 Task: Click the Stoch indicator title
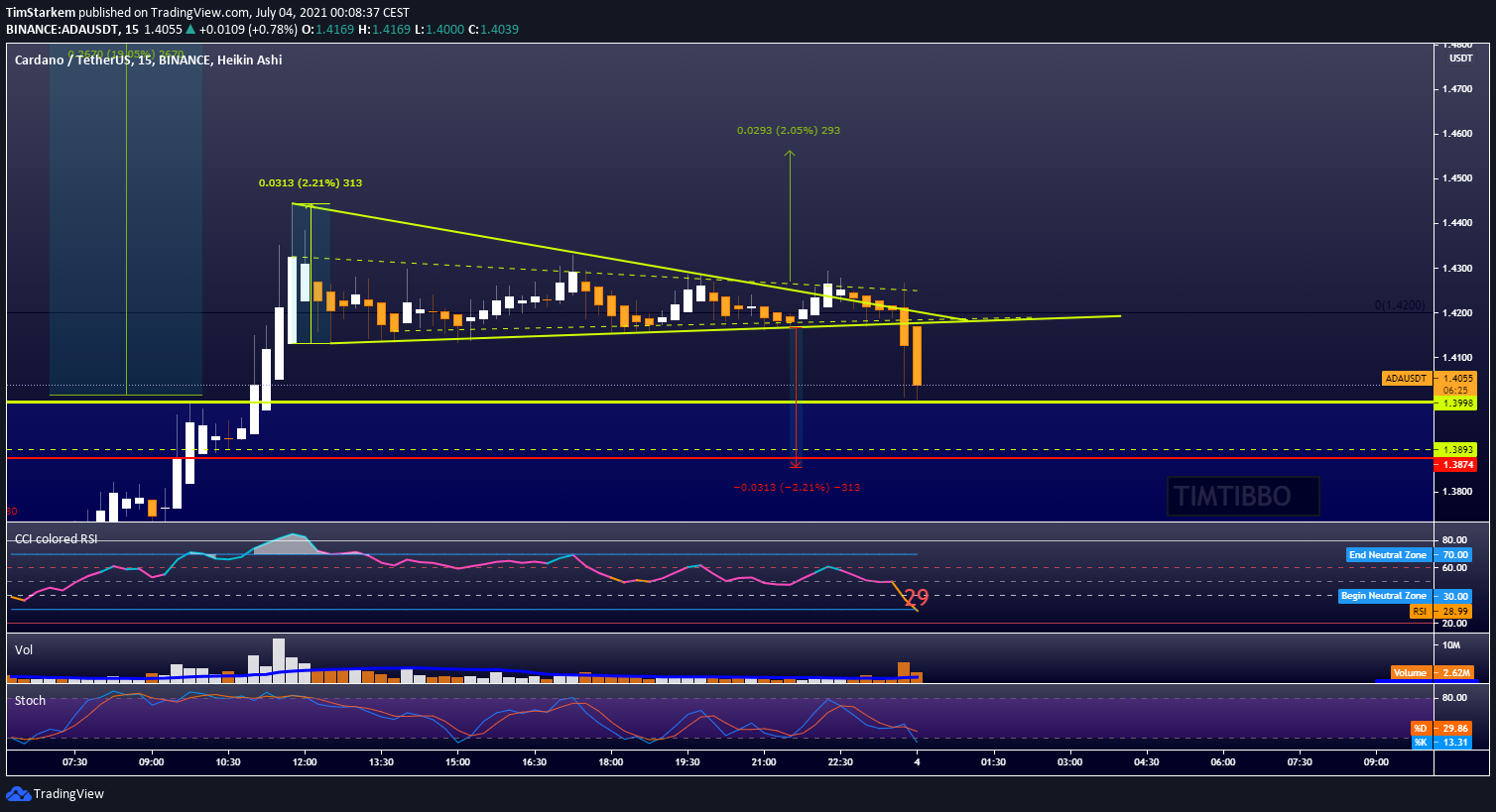pyautogui.click(x=30, y=700)
